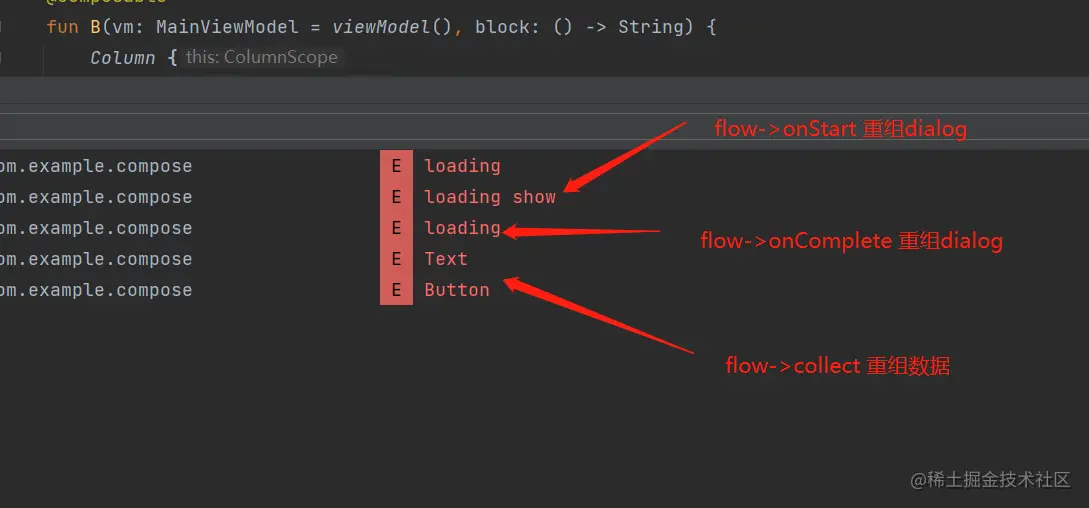Click the "this: ColumnScope" inlay hint

coord(262,57)
